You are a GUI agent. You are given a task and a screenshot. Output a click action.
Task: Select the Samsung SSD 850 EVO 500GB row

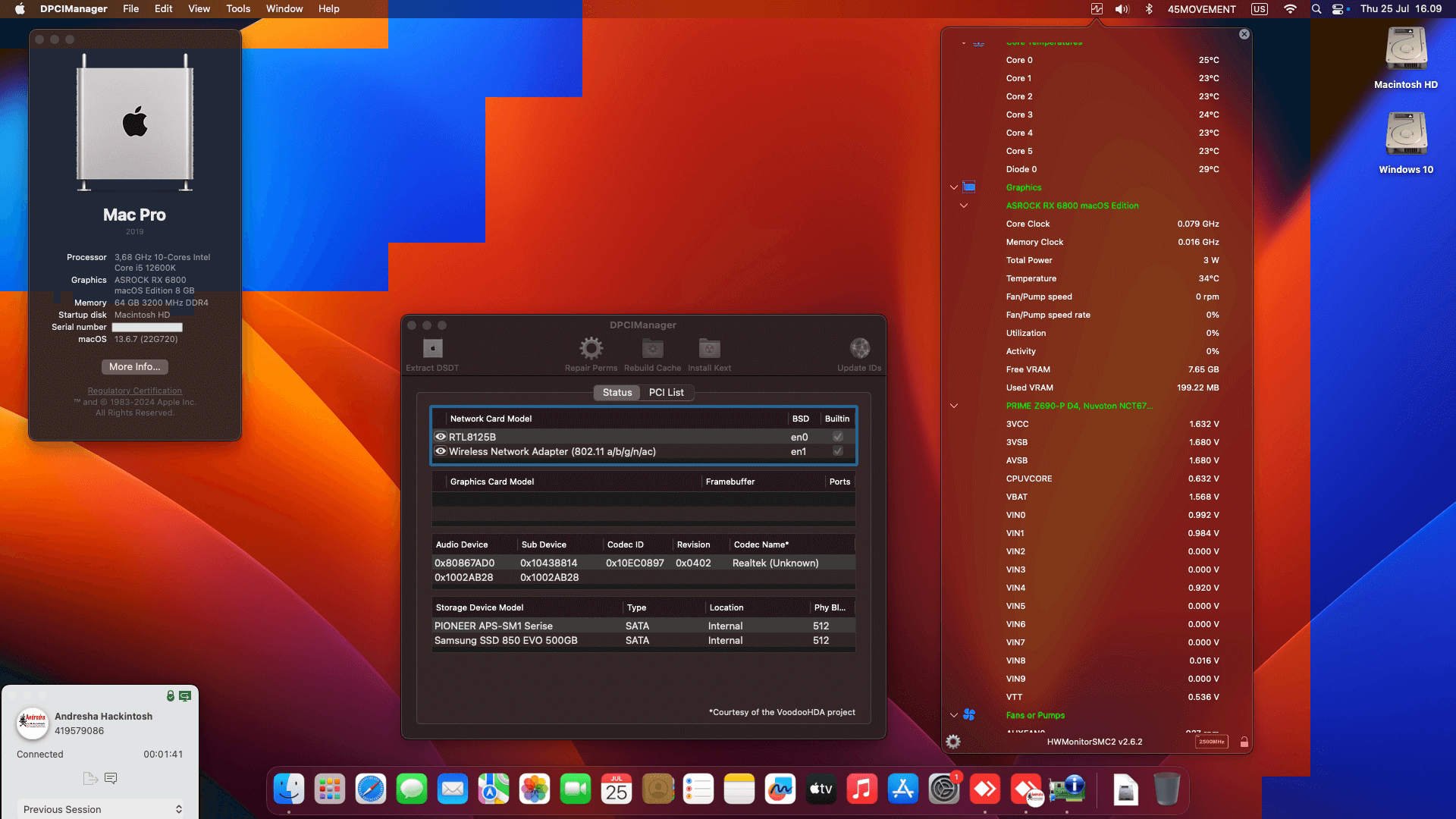[x=643, y=641]
